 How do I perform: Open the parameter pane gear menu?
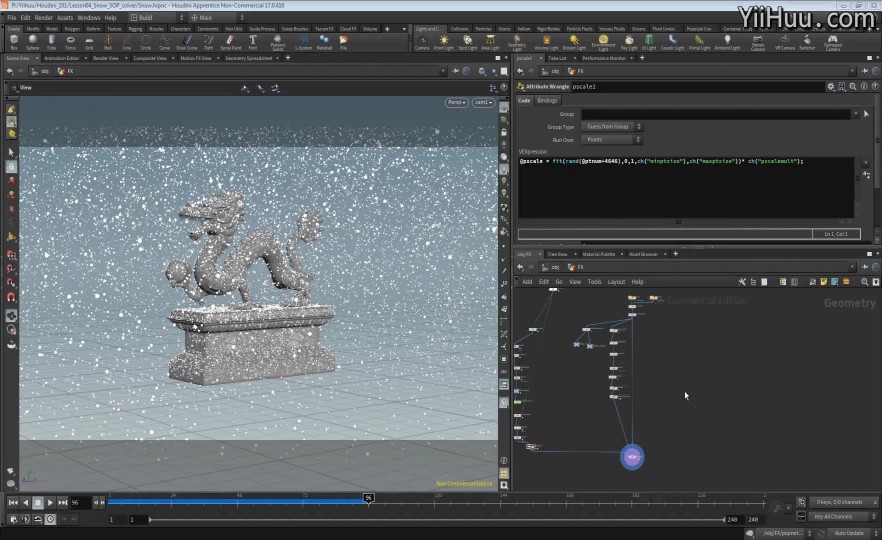coord(830,87)
